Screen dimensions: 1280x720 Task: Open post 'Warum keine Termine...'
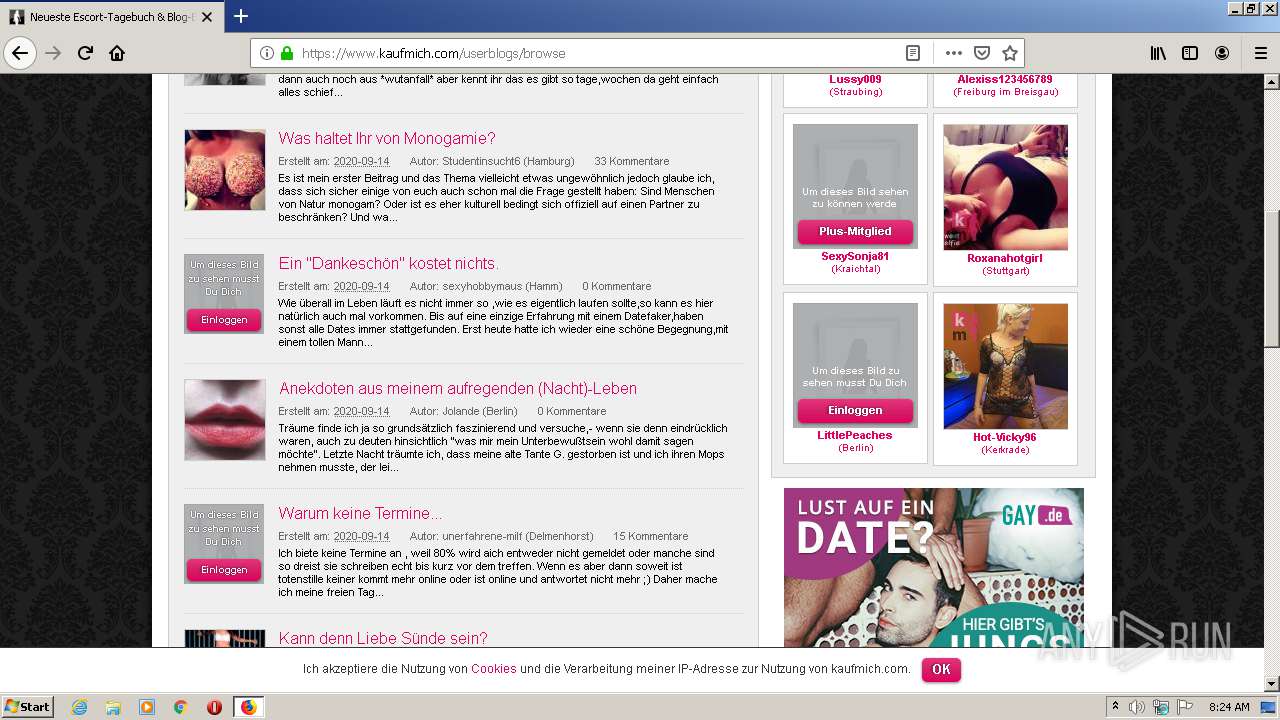pyautogui.click(x=360, y=514)
